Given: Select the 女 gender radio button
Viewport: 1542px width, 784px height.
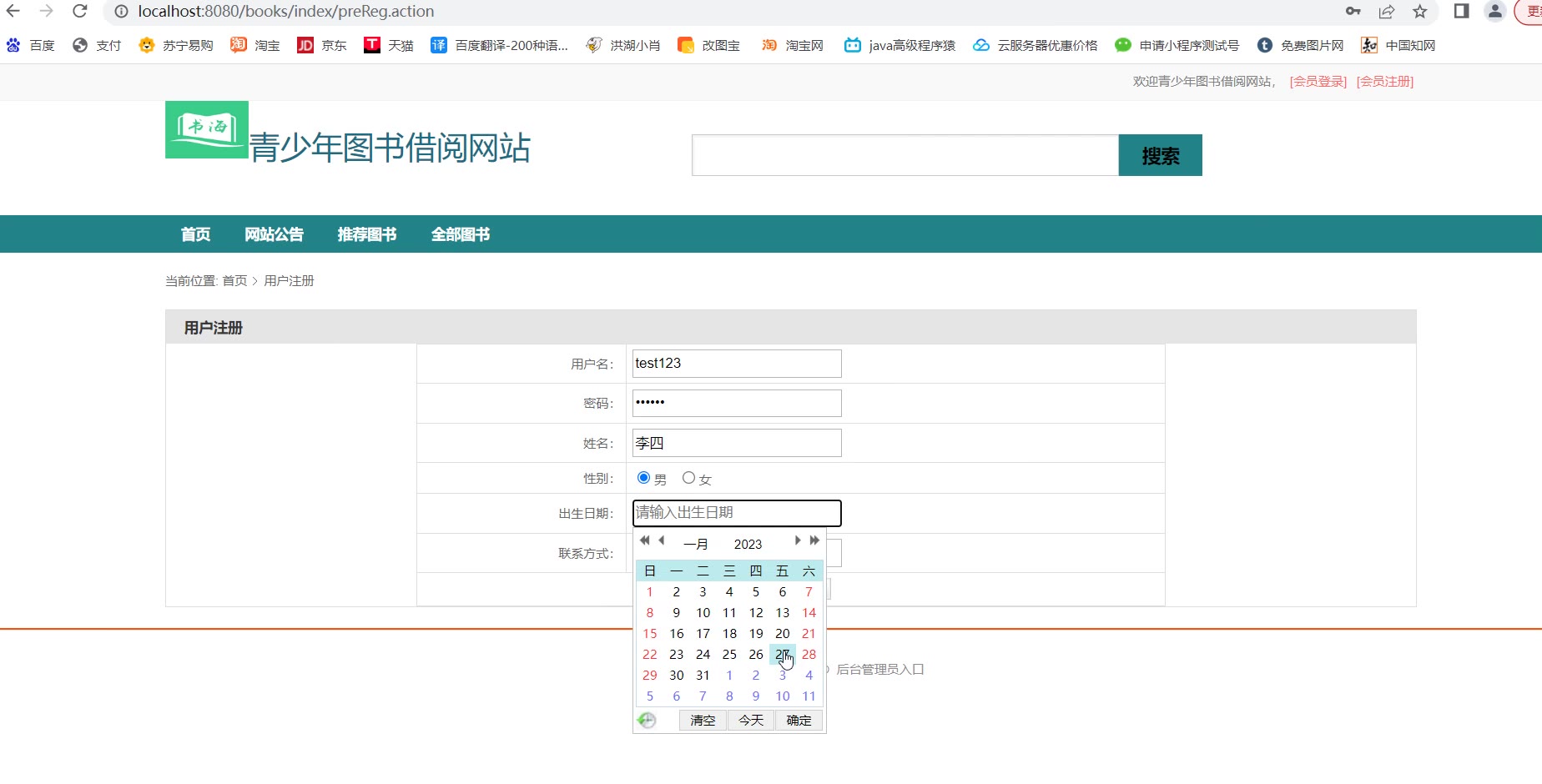Looking at the screenshot, I should tap(688, 478).
